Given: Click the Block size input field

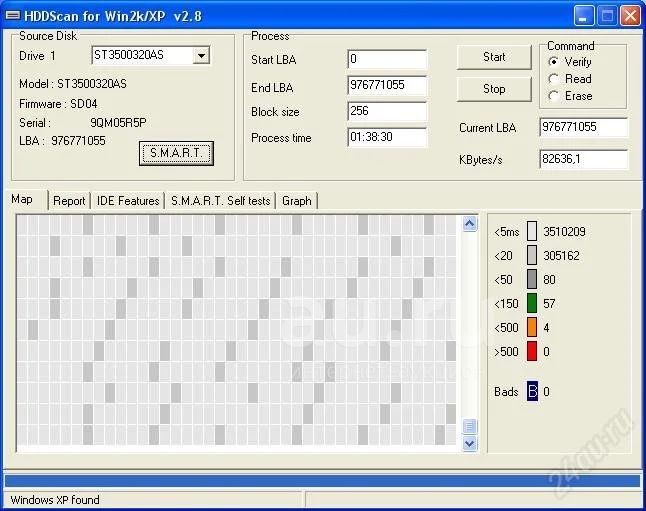Looking at the screenshot, I should click(x=387, y=111).
